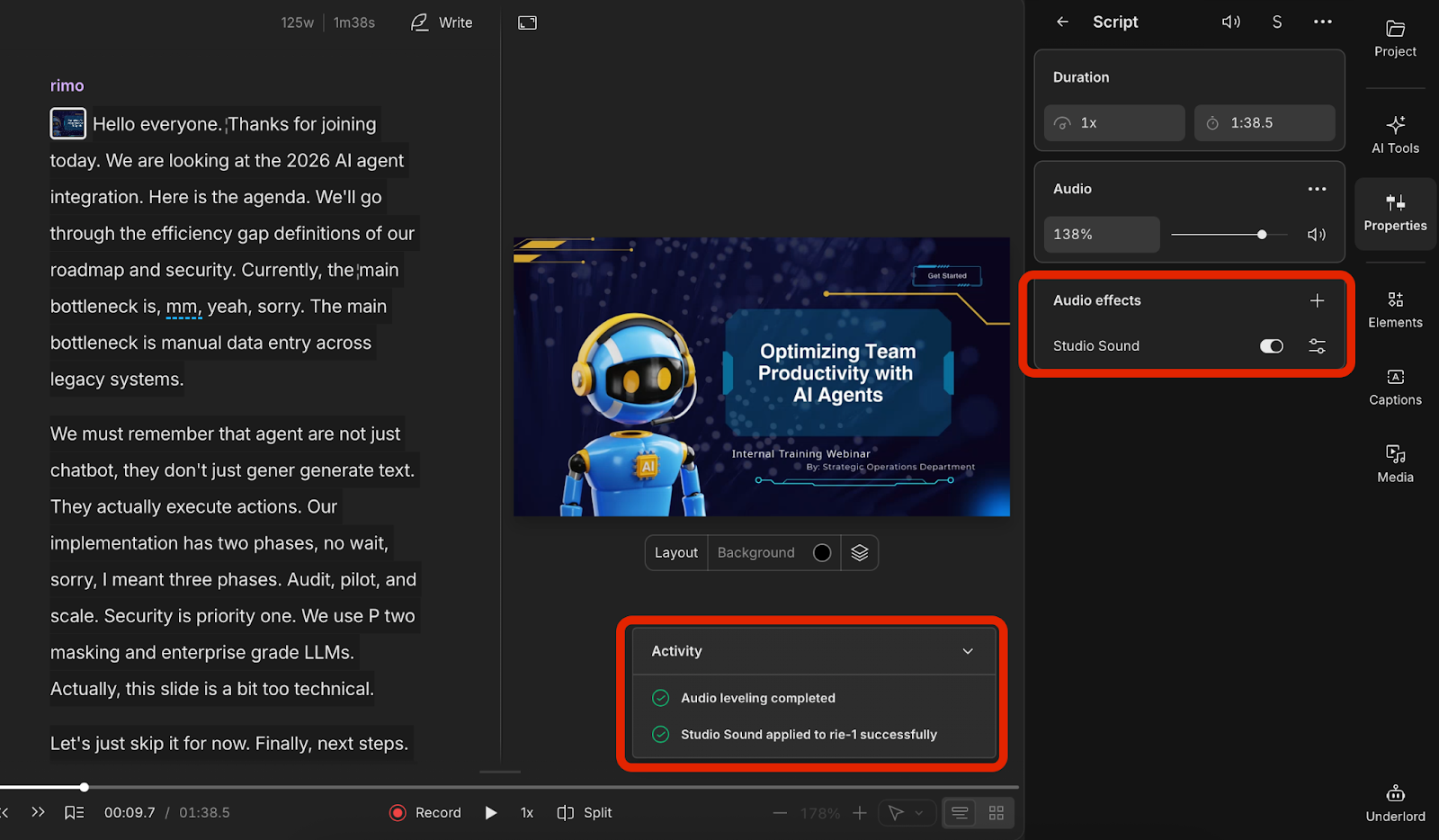1439x840 pixels.
Task: Open the Captions panel
Action: pyautogui.click(x=1395, y=387)
